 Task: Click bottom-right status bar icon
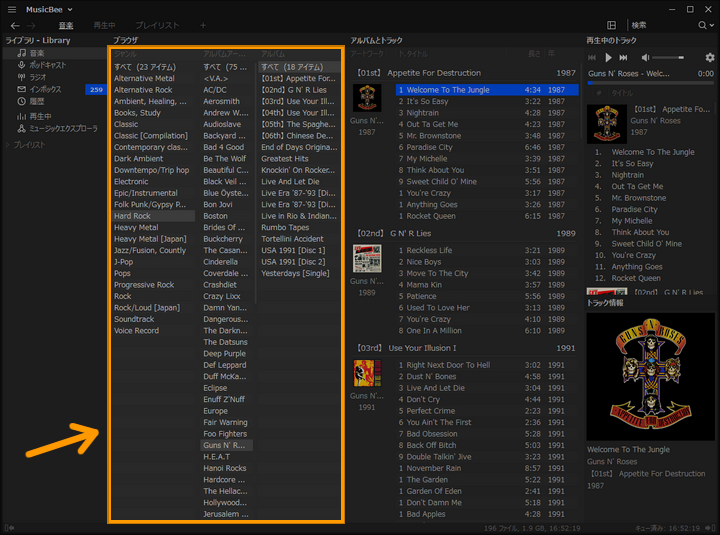point(709,528)
